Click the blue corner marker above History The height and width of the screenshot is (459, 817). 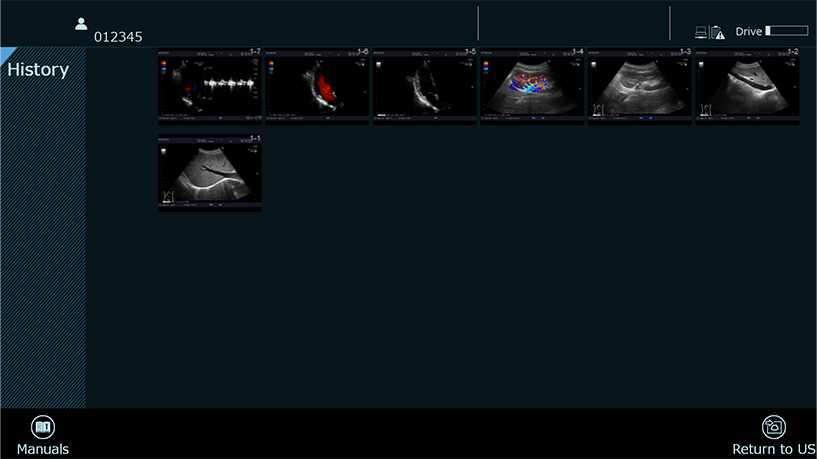[x=5, y=52]
